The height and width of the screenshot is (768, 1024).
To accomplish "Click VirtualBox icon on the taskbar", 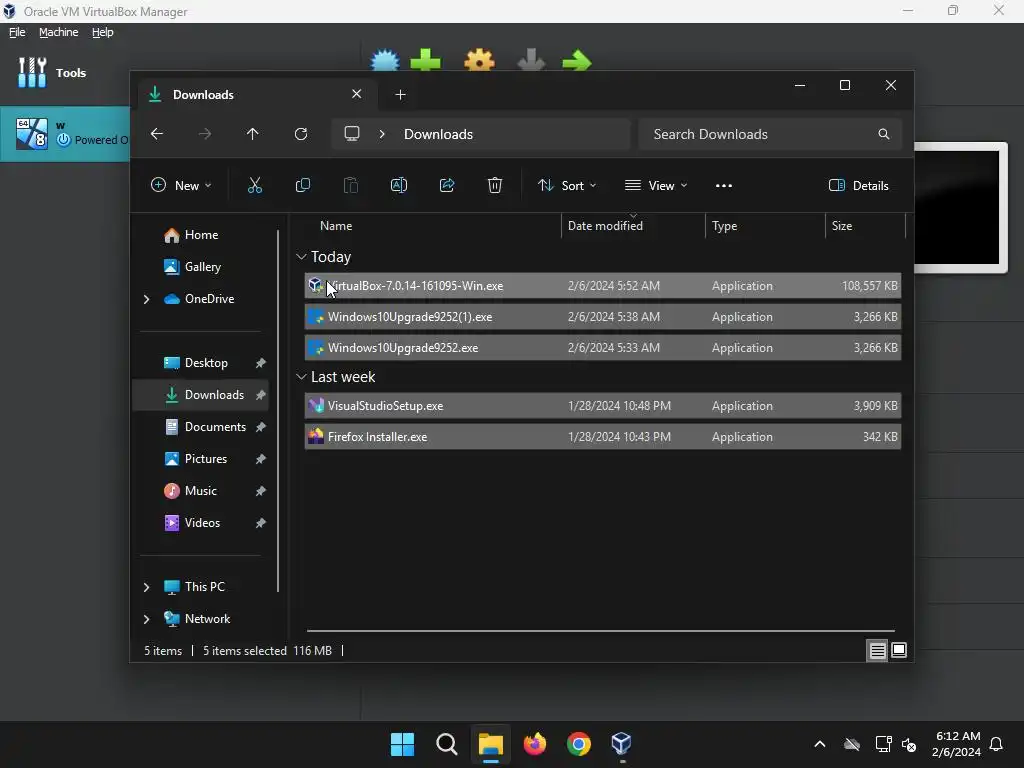I will (622, 744).
